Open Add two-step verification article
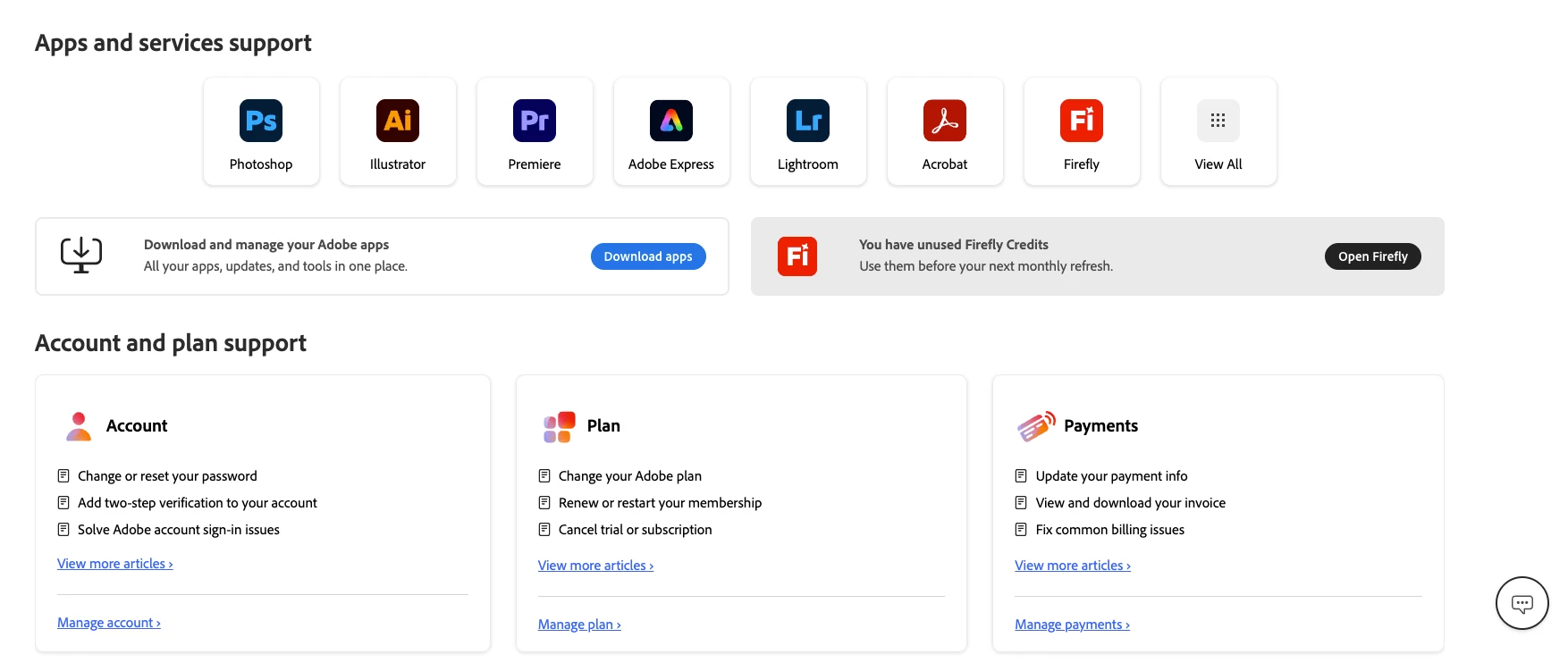The height and width of the screenshot is (671, 1568). 198,503
